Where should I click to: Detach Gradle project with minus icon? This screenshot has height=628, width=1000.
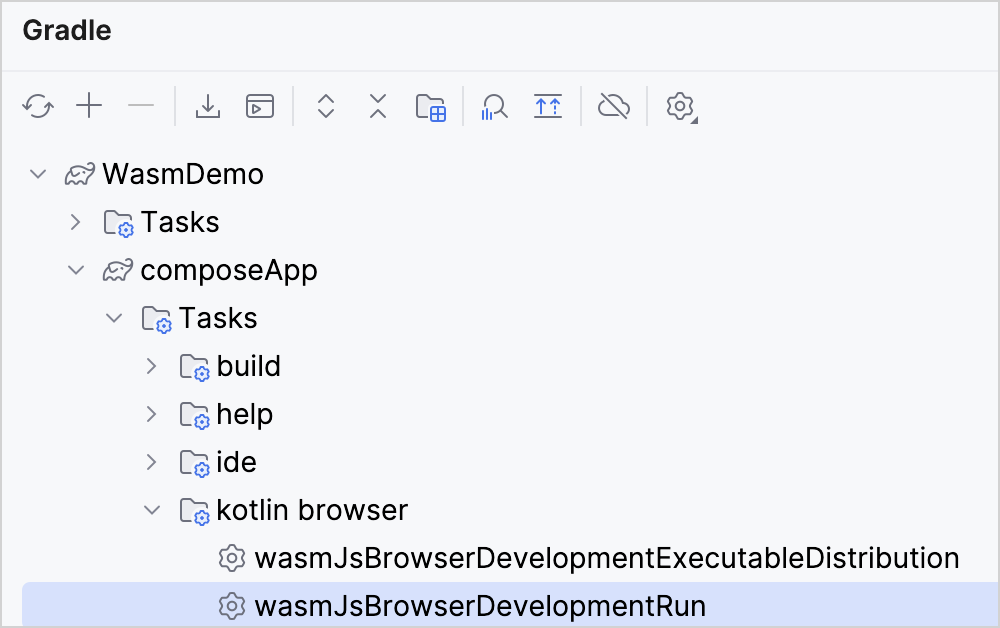tap(141, 105)
